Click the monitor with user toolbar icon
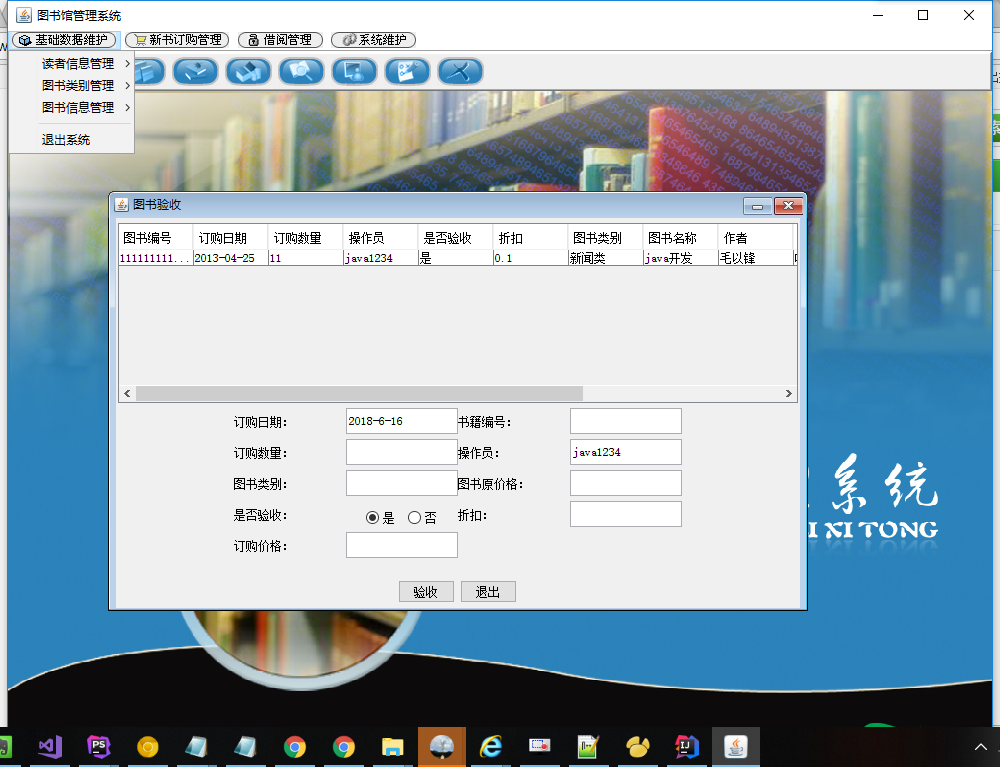The image size is (1000, 767). 354,71
